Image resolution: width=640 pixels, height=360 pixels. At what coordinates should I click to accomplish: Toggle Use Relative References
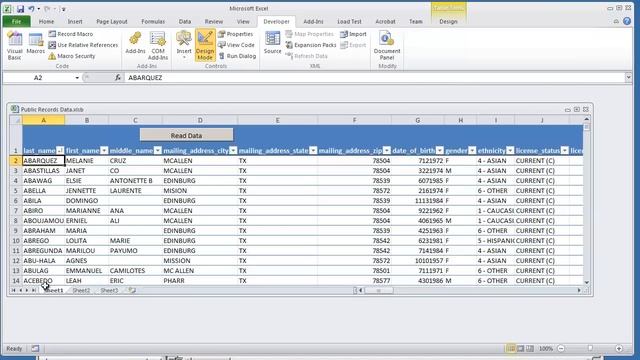[83, 45]
